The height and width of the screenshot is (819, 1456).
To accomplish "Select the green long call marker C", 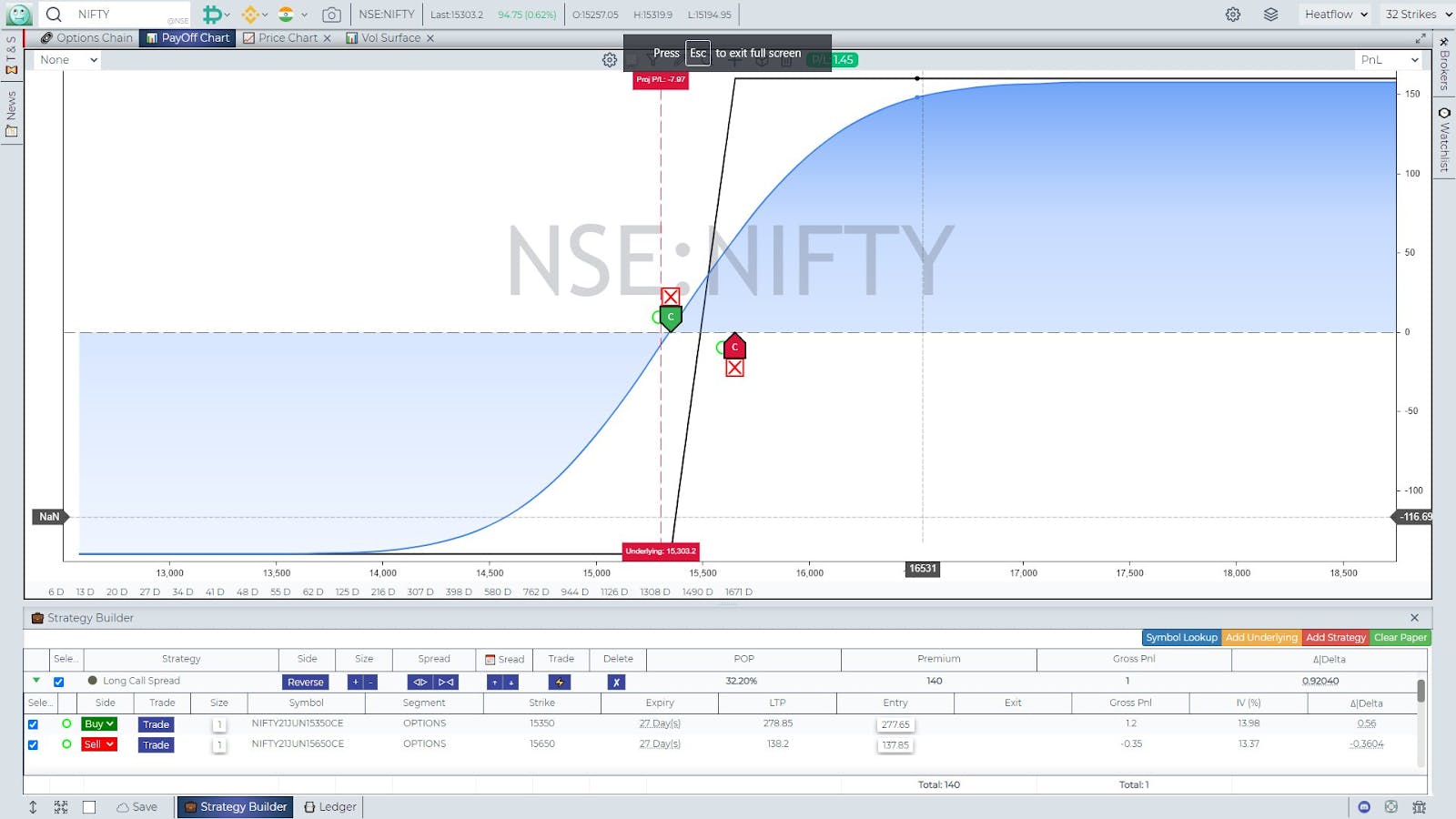I will [x=671, y=318].
